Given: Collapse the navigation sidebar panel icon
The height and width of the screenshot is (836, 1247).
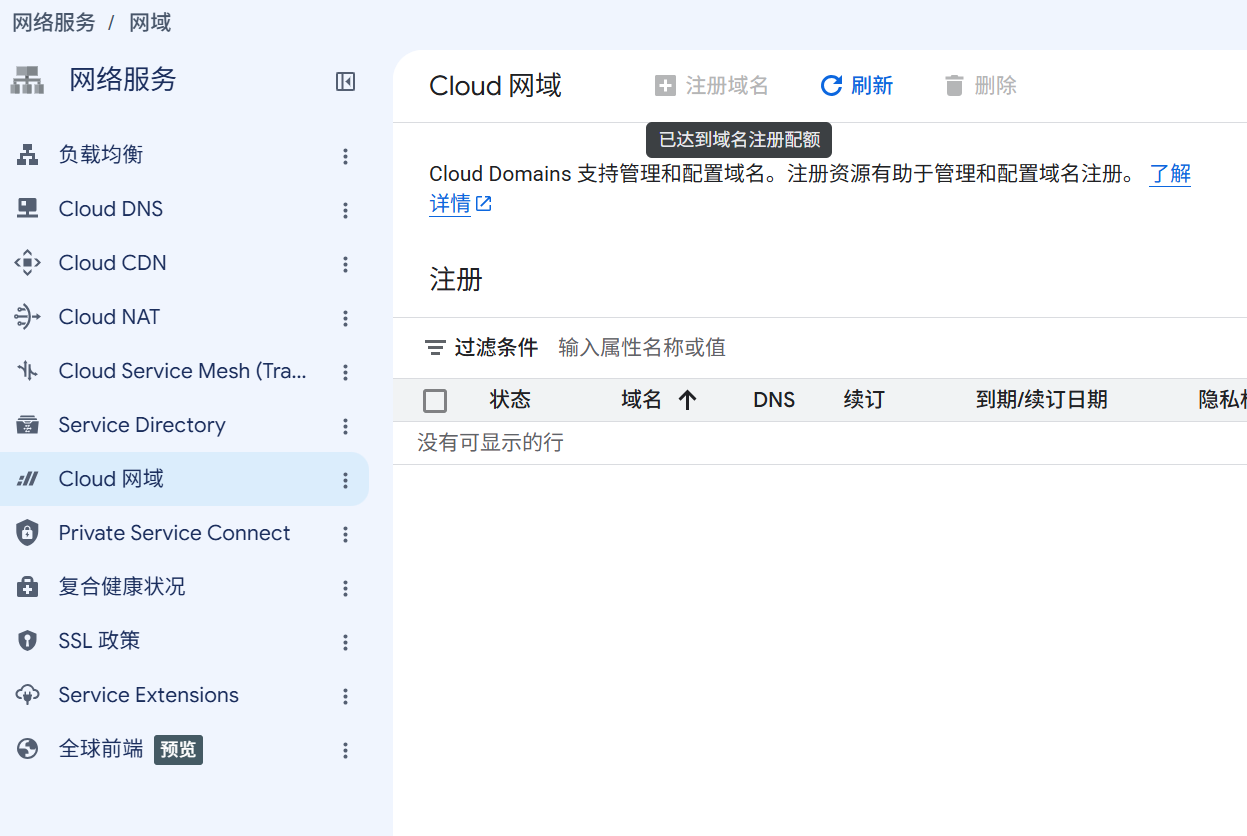Looking at the screenshot, I should [345, 82].
